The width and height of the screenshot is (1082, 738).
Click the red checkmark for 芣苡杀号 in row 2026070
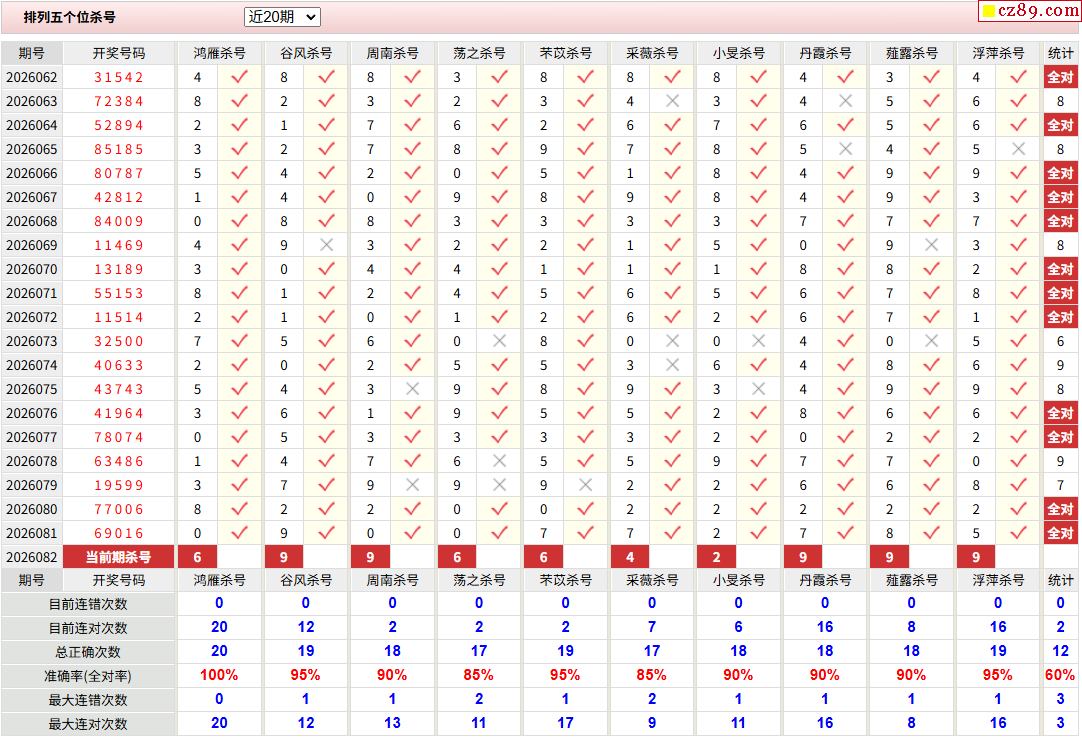[x=586, y=269]
